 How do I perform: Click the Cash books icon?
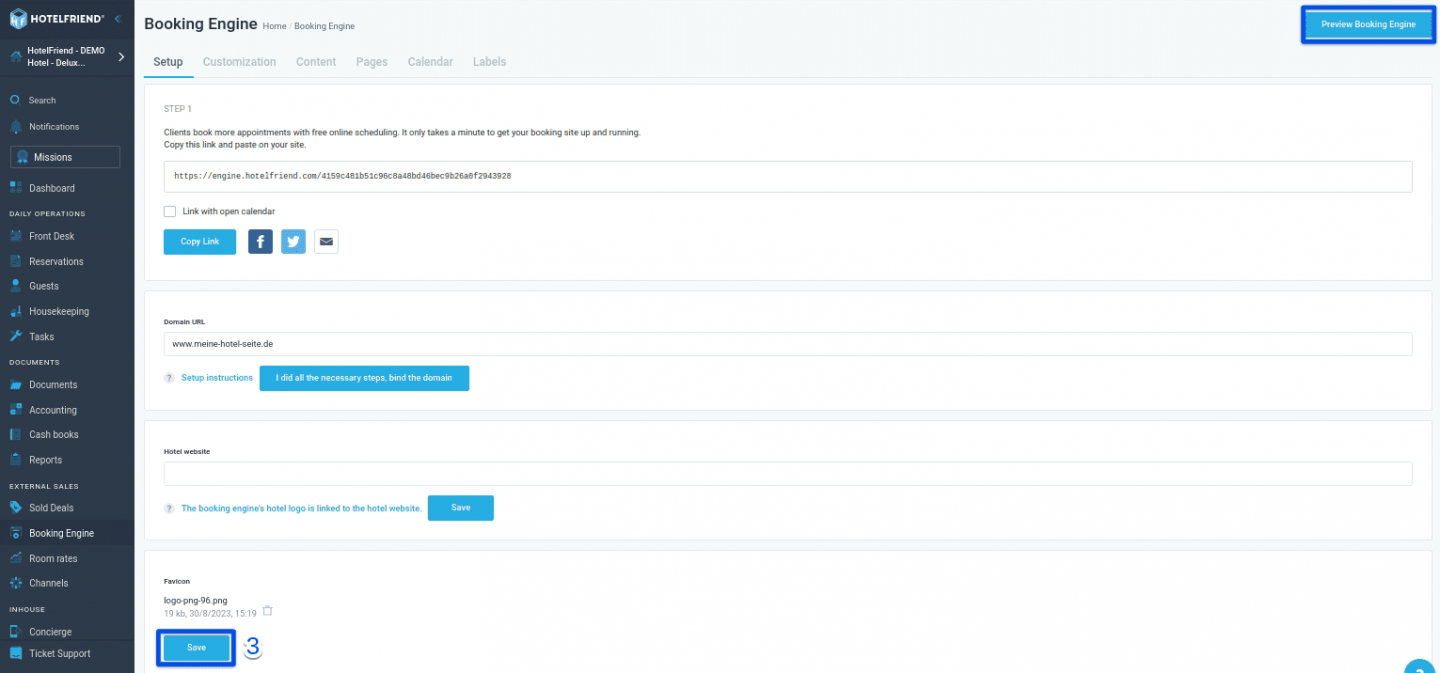pos(15,435)
